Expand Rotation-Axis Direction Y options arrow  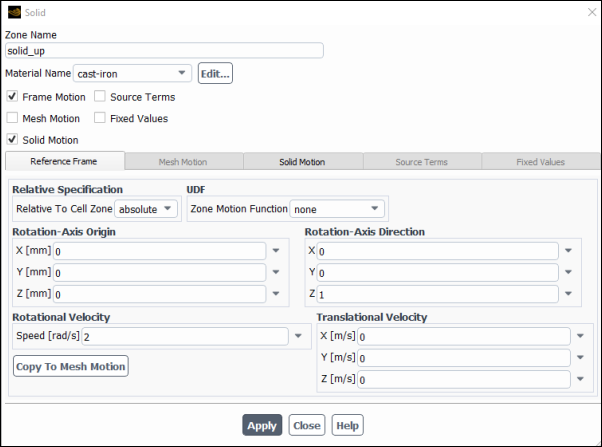[568, 272]
